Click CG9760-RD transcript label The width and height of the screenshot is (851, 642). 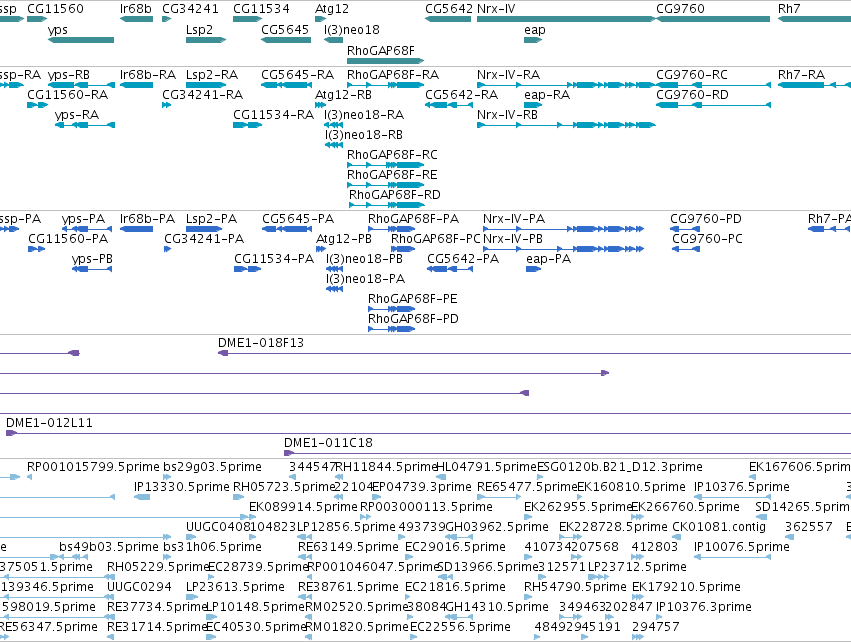[x=693, y=94]
